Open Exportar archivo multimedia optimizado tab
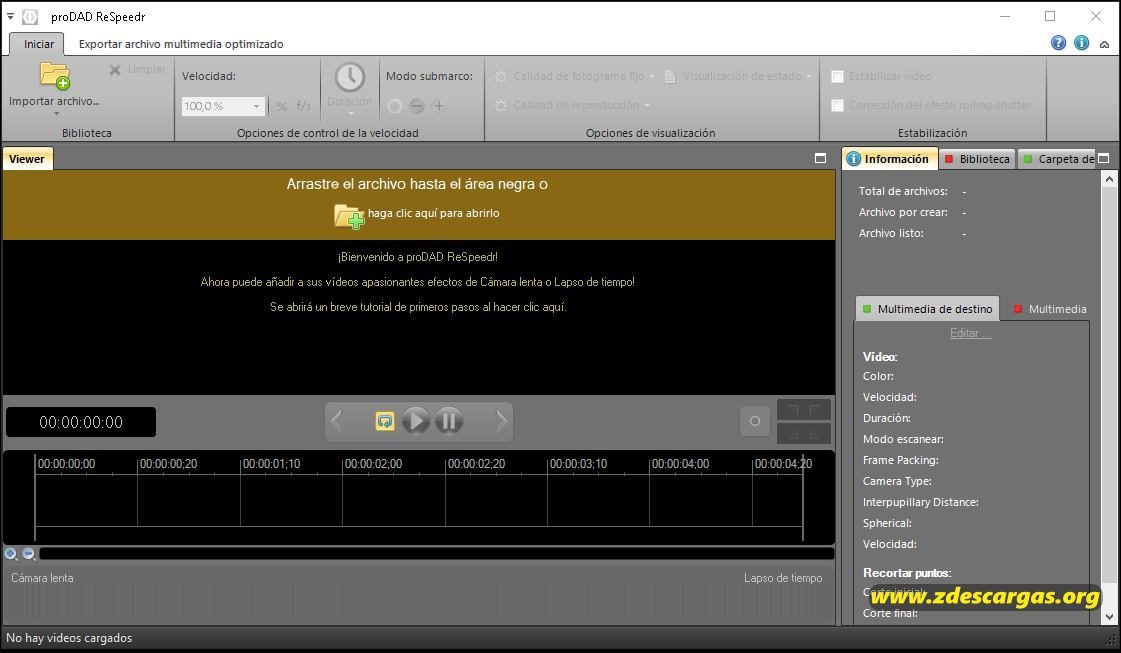The image size is (1121, 653). coord(181,44)
